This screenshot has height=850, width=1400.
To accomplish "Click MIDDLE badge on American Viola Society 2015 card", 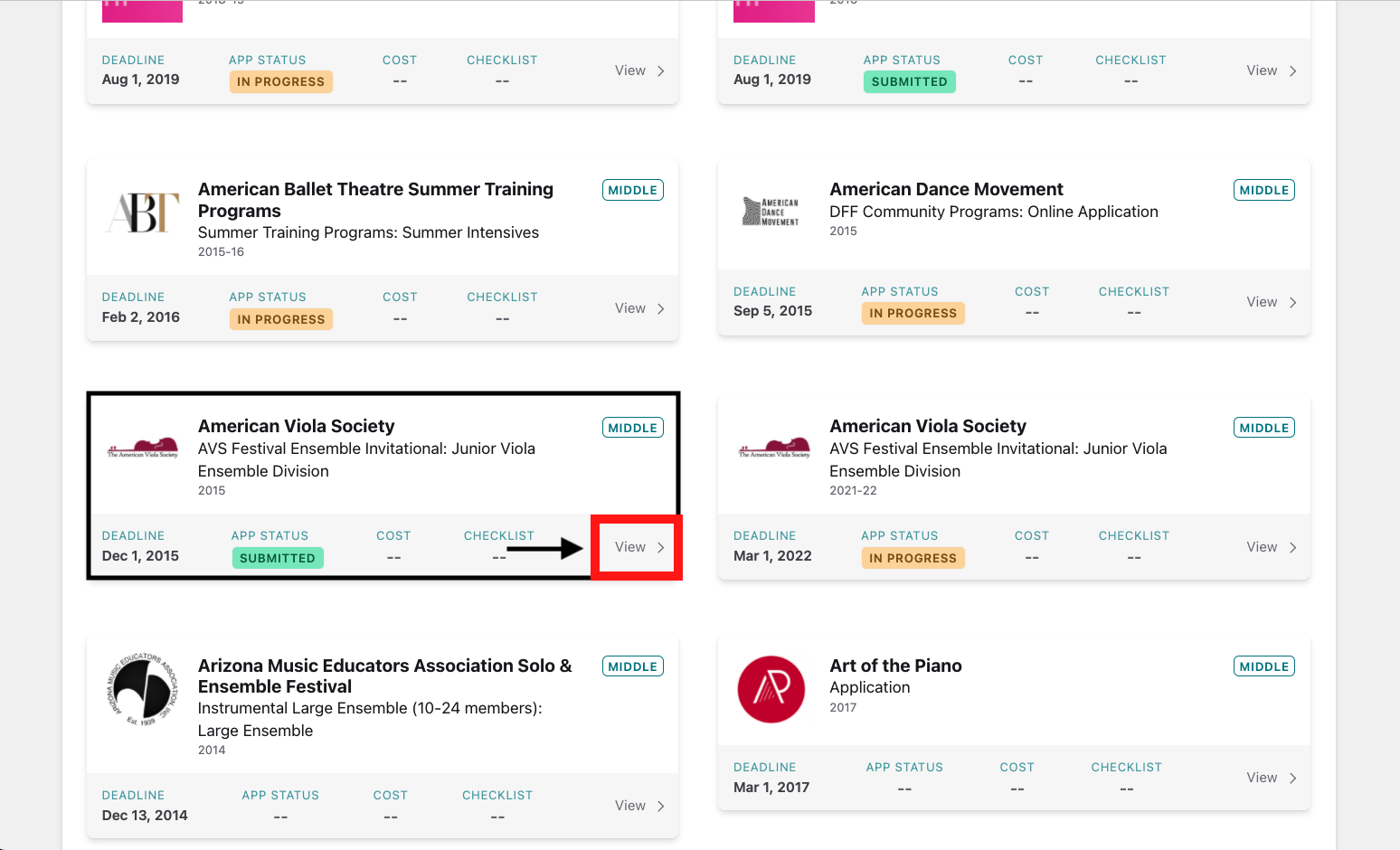I will coord(633,428).
